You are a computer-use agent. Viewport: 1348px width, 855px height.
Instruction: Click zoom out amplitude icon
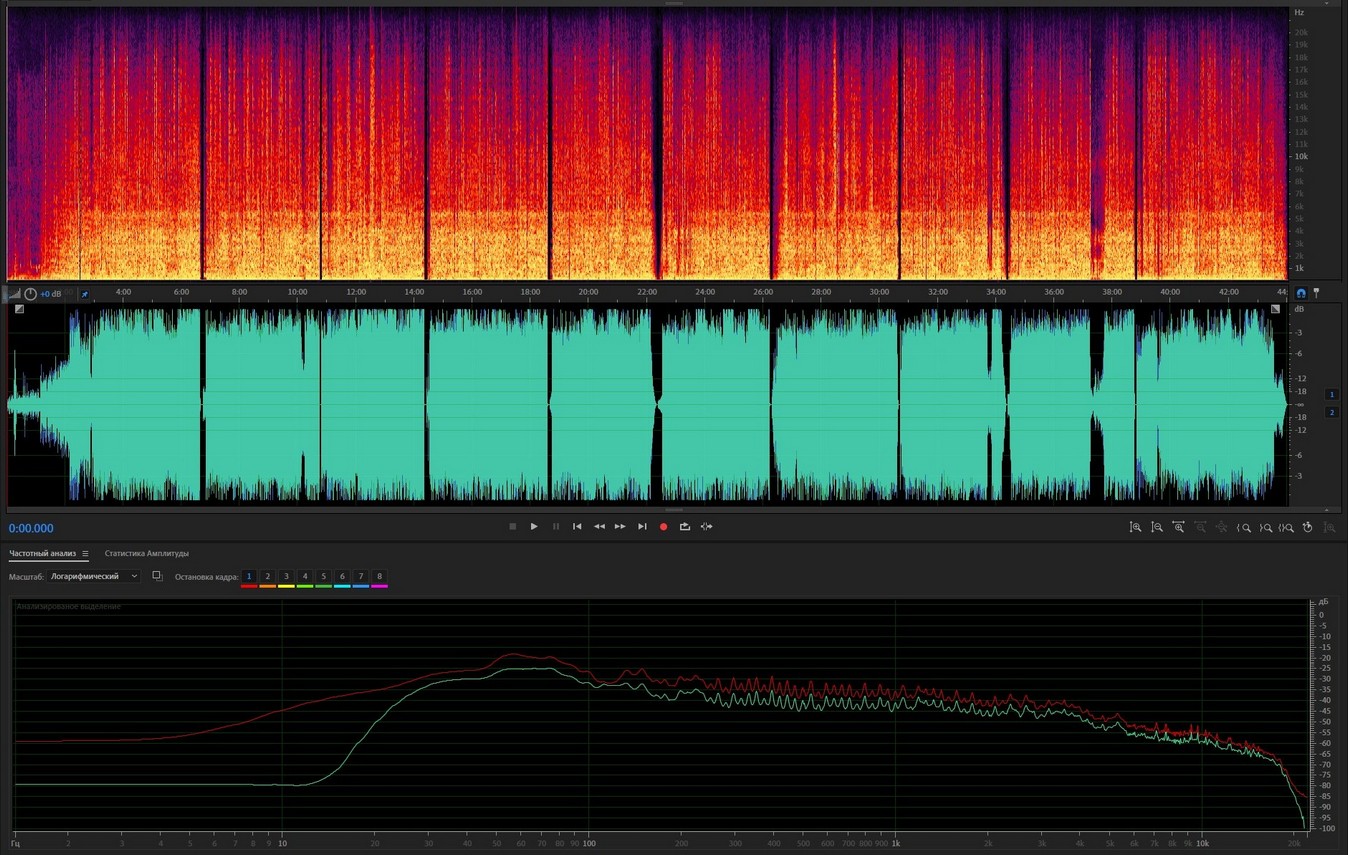[1157, 527]
